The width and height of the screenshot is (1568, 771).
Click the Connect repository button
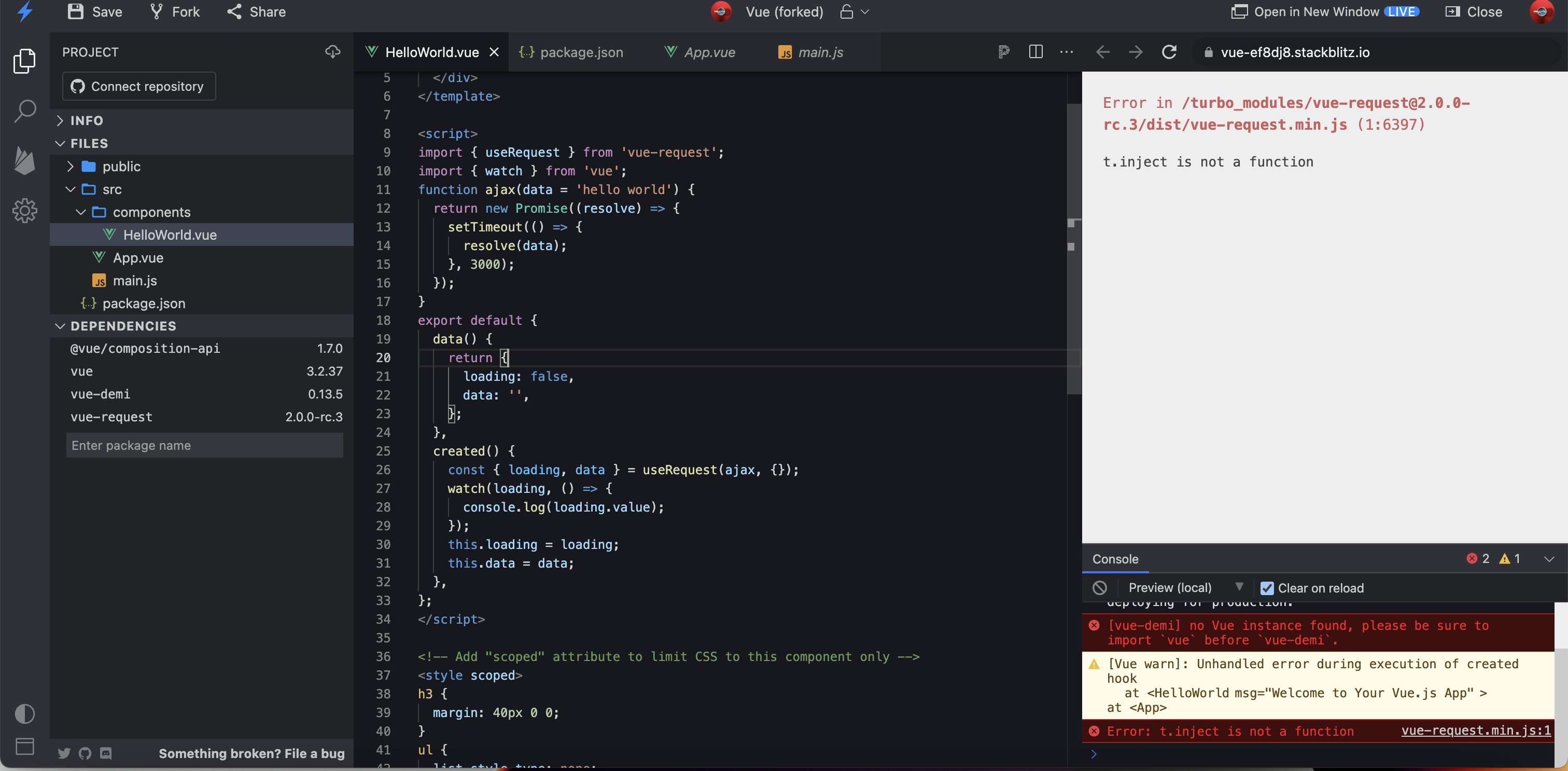tap(139, 87)
